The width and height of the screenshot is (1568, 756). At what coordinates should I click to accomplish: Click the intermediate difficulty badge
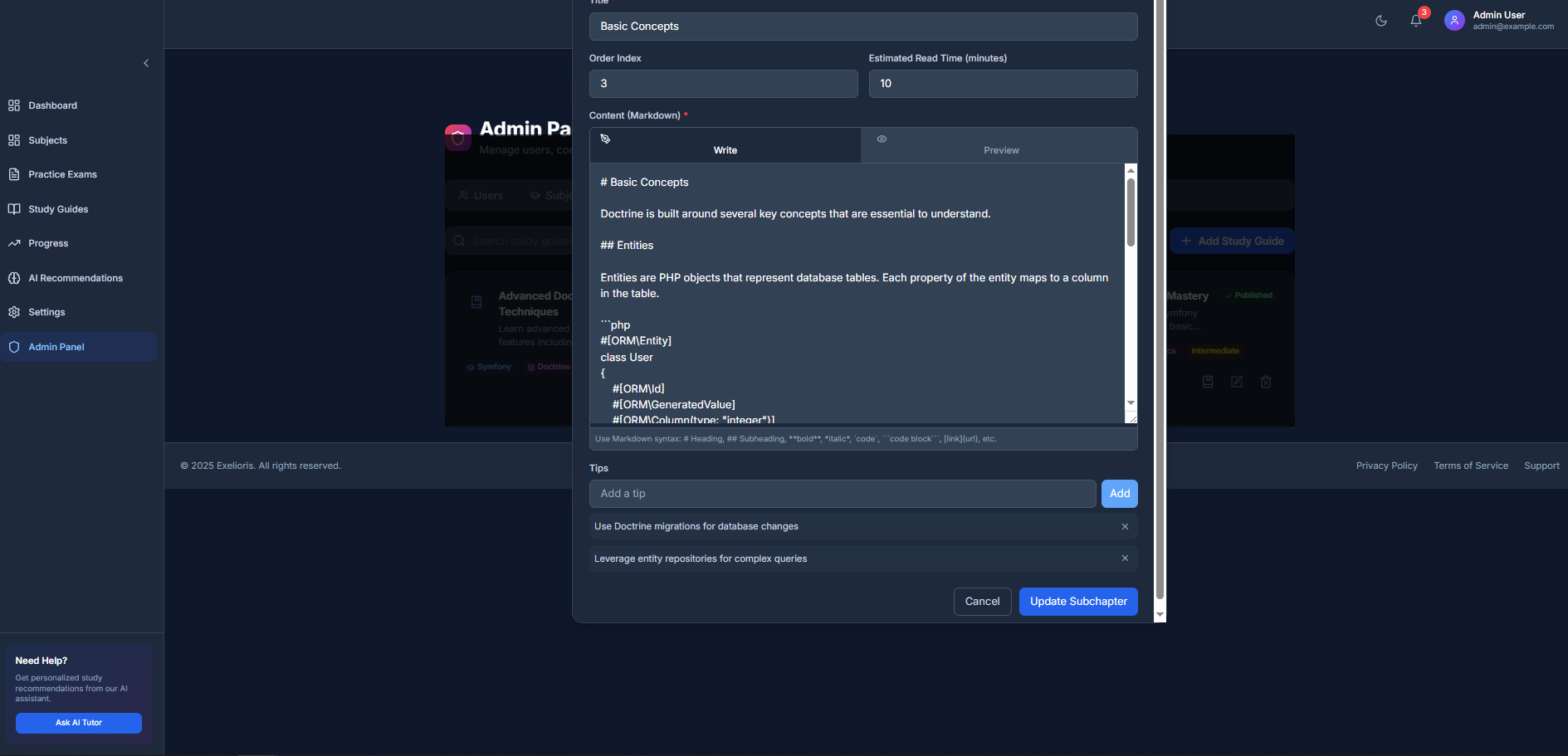pos(1215,351)
